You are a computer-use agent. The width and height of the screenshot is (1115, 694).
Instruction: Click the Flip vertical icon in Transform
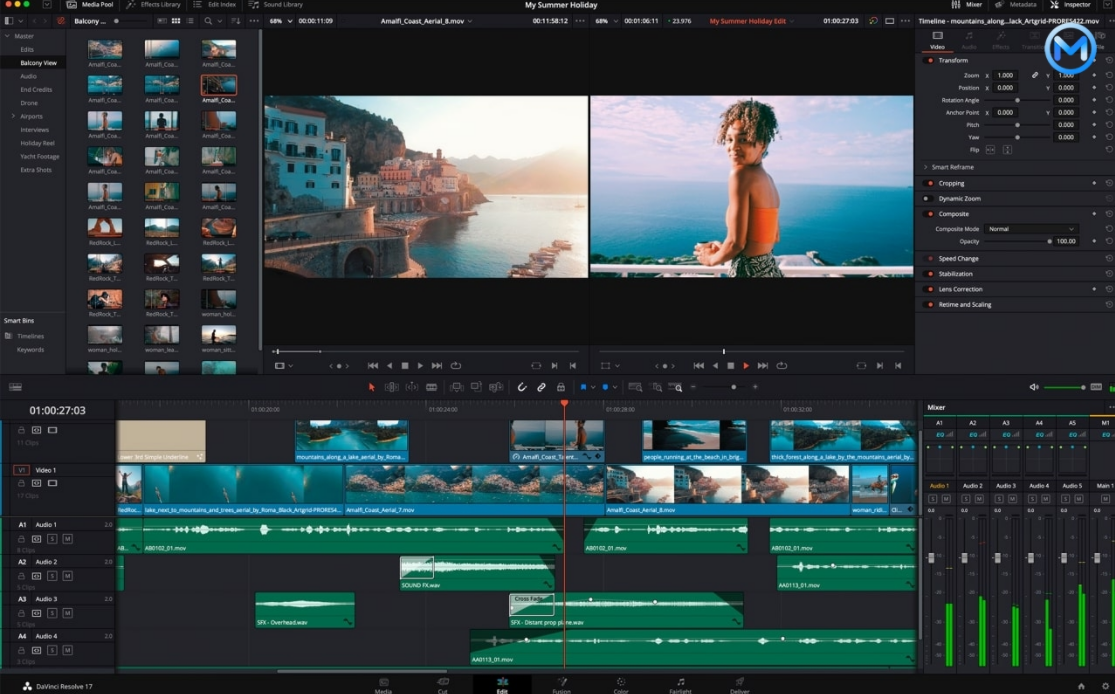point(1007,150)
